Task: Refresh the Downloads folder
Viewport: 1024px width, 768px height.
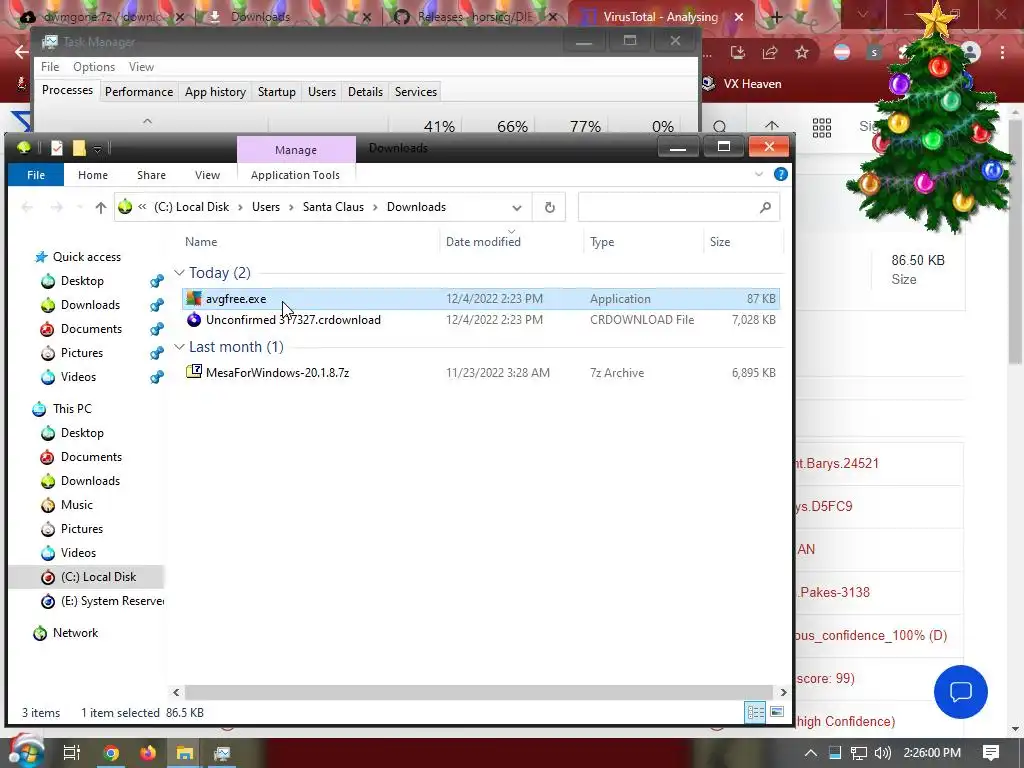Action: pos(550,208)
